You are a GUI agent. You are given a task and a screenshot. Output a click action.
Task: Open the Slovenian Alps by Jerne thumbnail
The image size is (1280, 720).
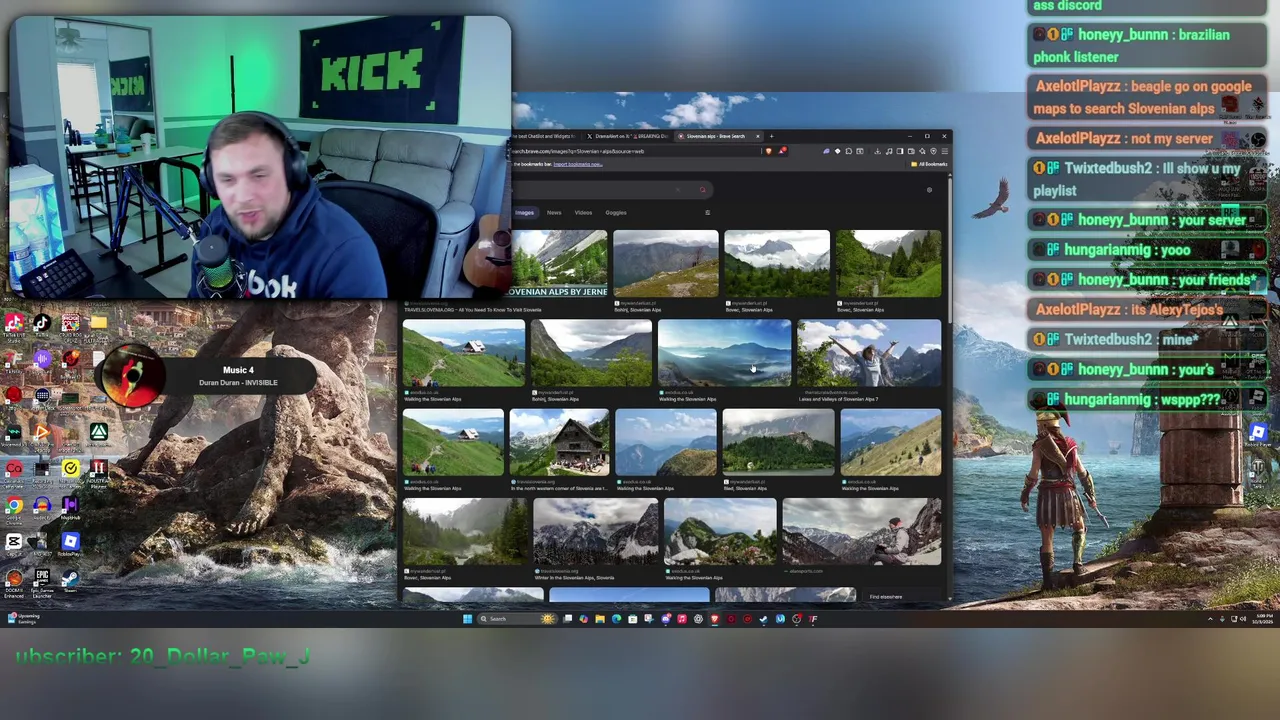(x=559, y=264)
